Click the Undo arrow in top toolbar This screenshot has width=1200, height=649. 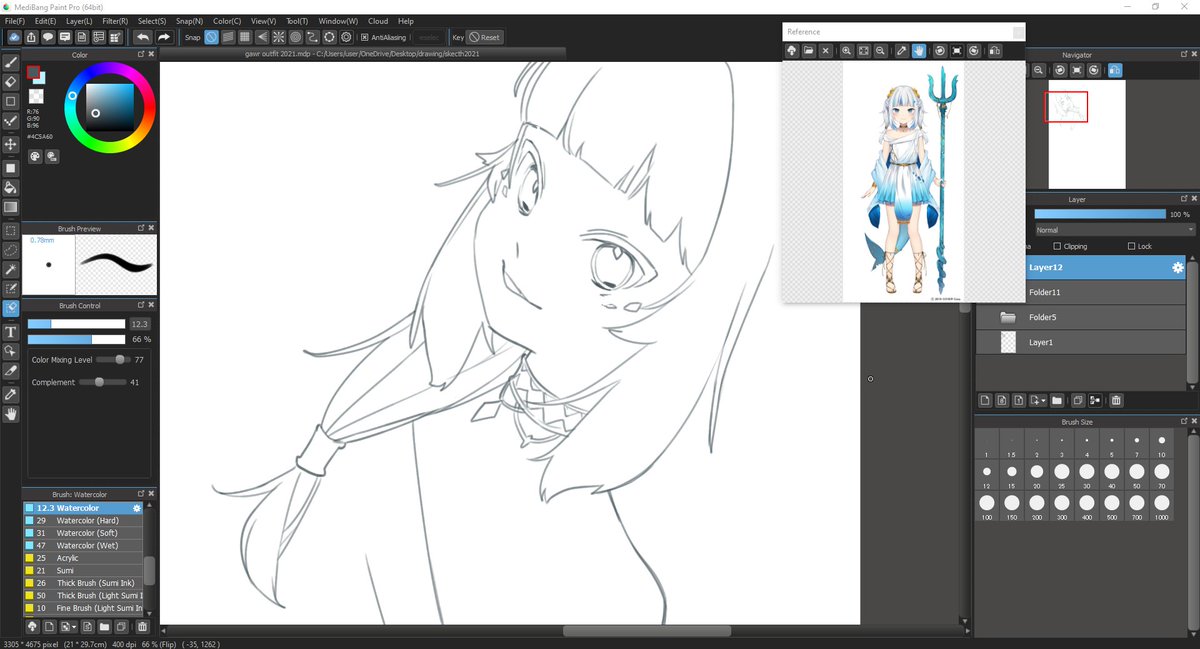(x=143, y=37)
